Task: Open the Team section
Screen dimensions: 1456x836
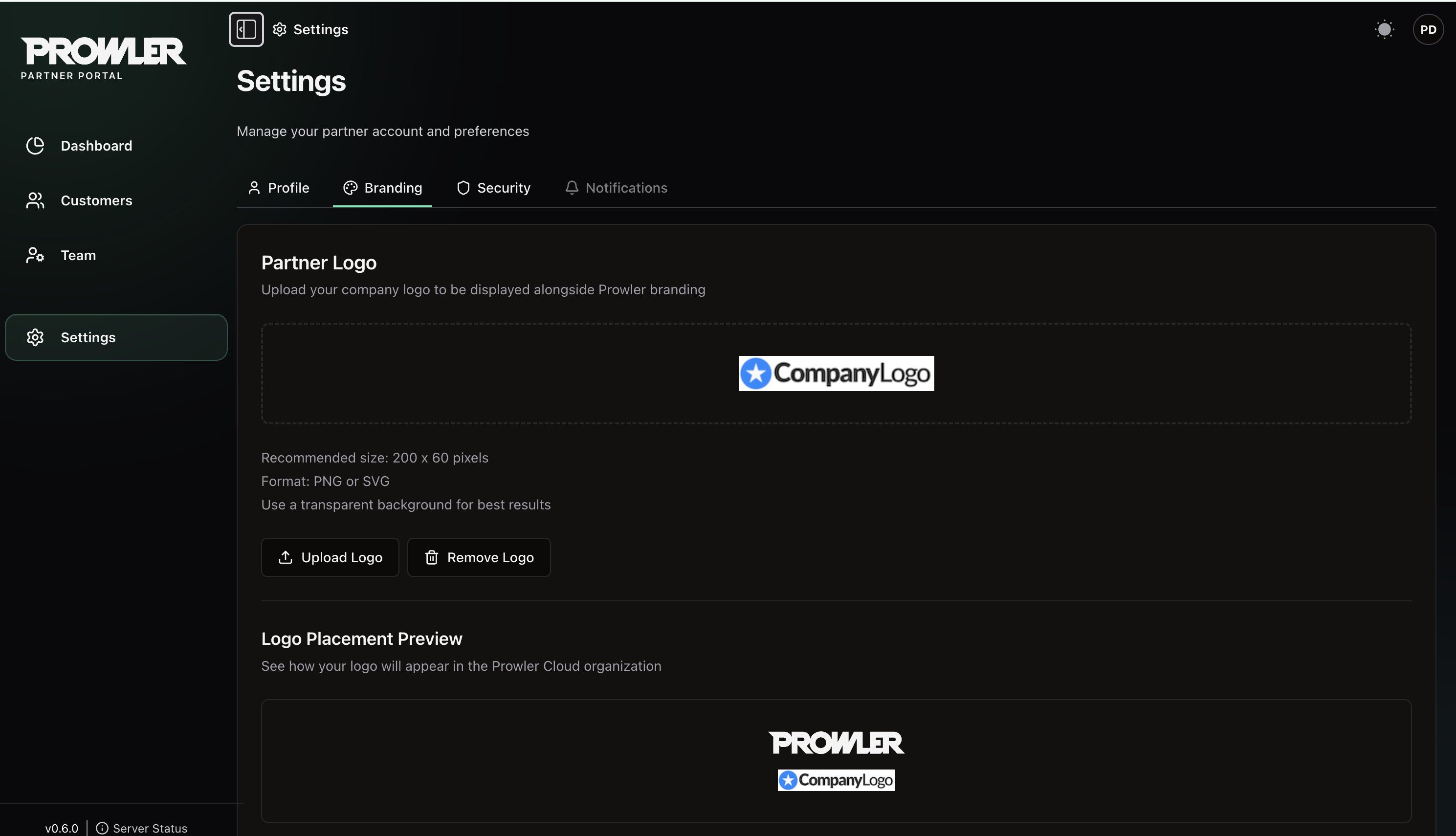Action: pyautogui.click(x=116, y=255)
